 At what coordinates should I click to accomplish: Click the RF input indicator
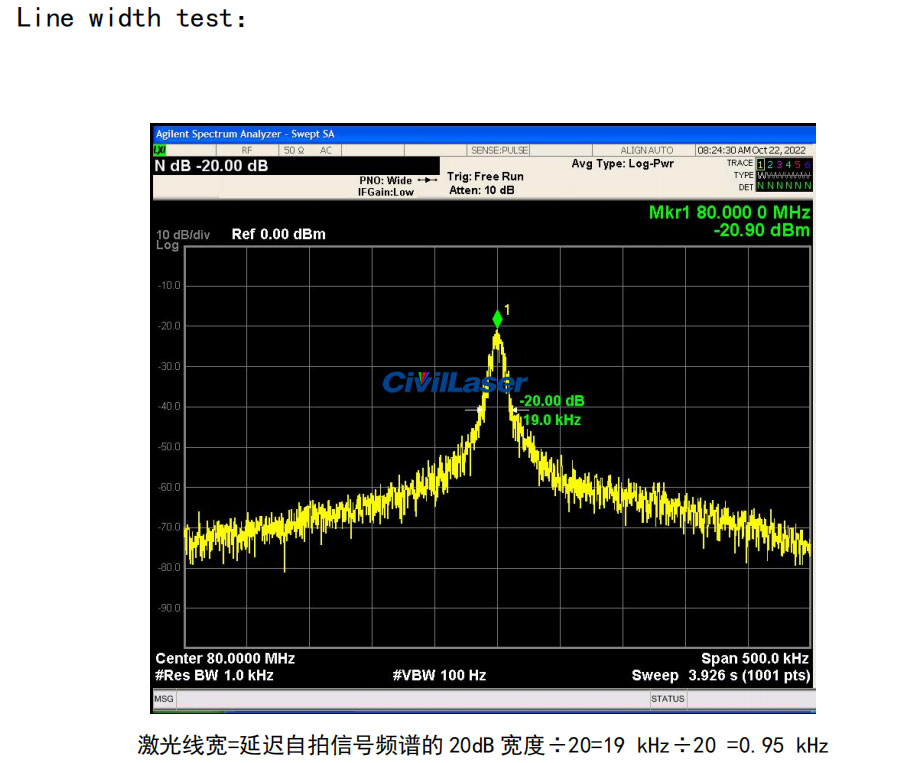[247, 150]
